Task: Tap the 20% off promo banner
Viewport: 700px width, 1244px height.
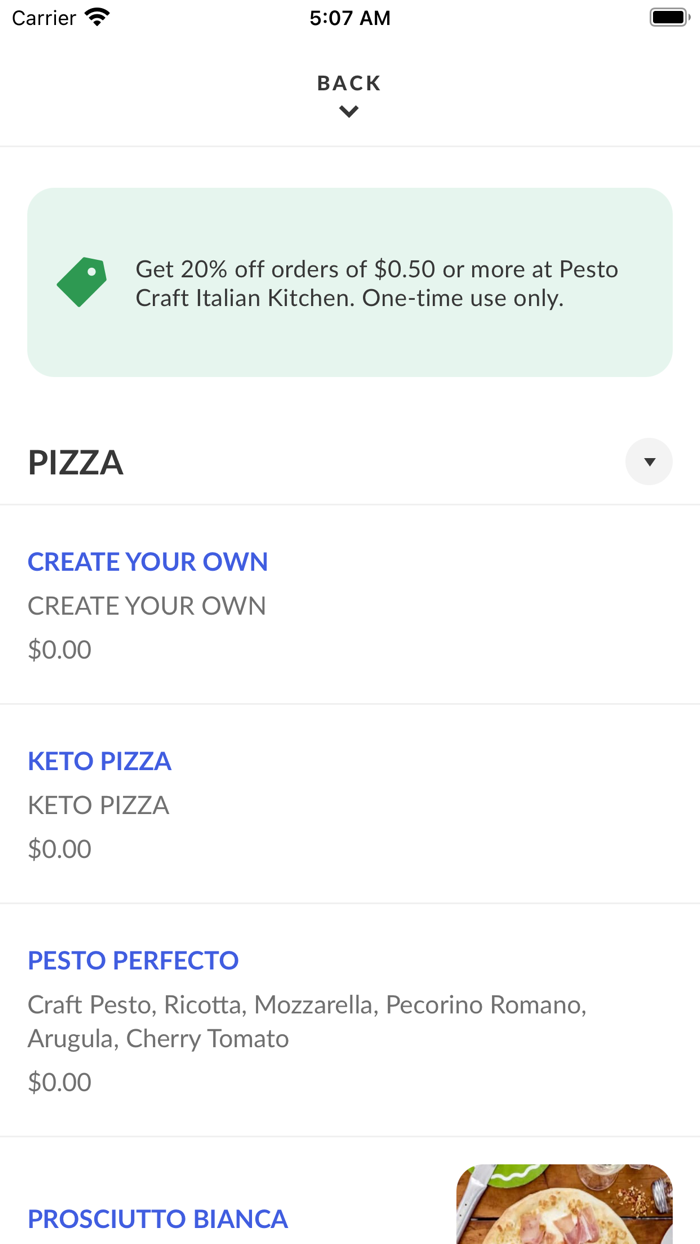Action: pos(350,282)
